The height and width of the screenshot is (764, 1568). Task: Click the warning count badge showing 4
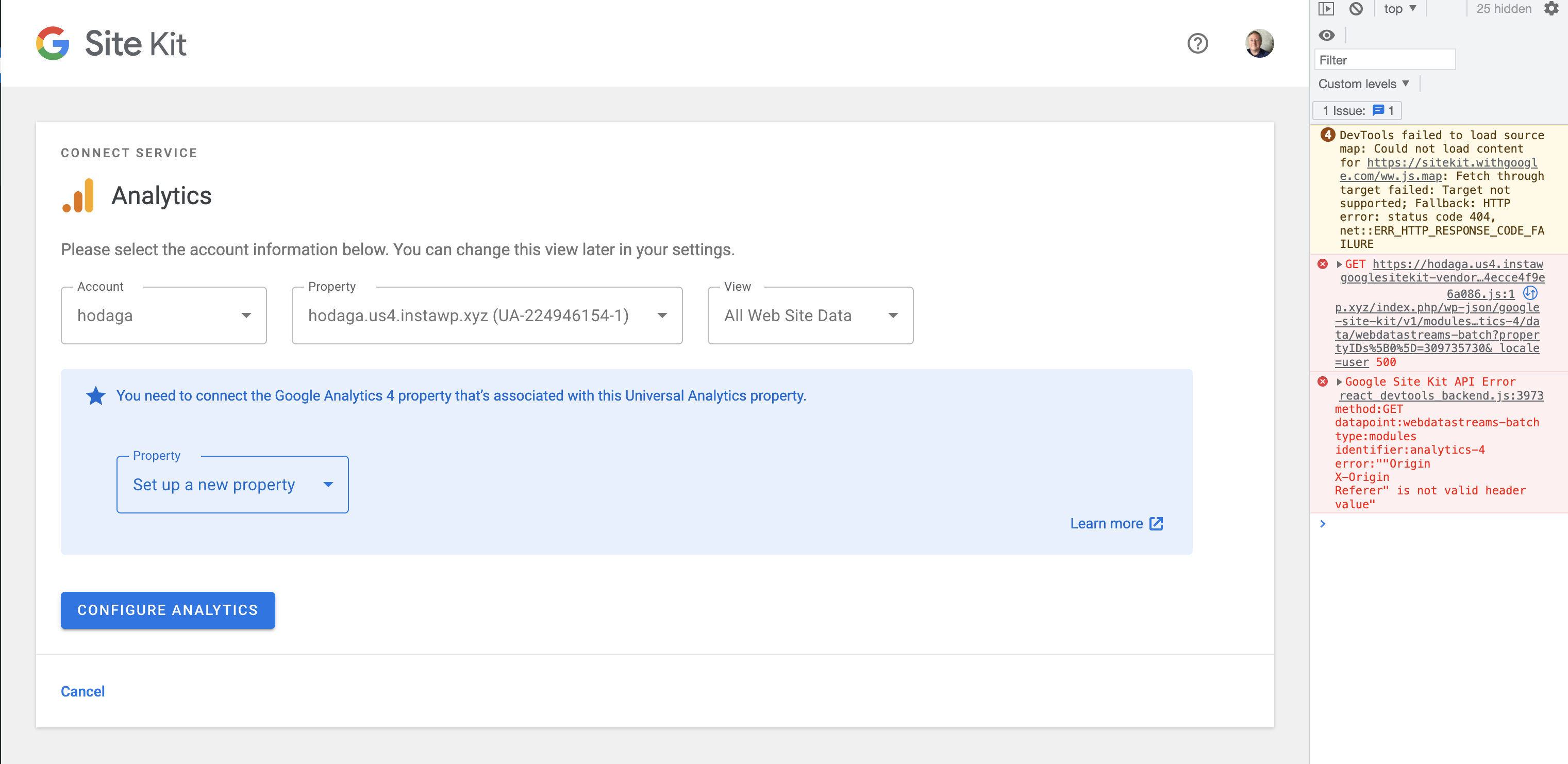[x=1328, y=135]
